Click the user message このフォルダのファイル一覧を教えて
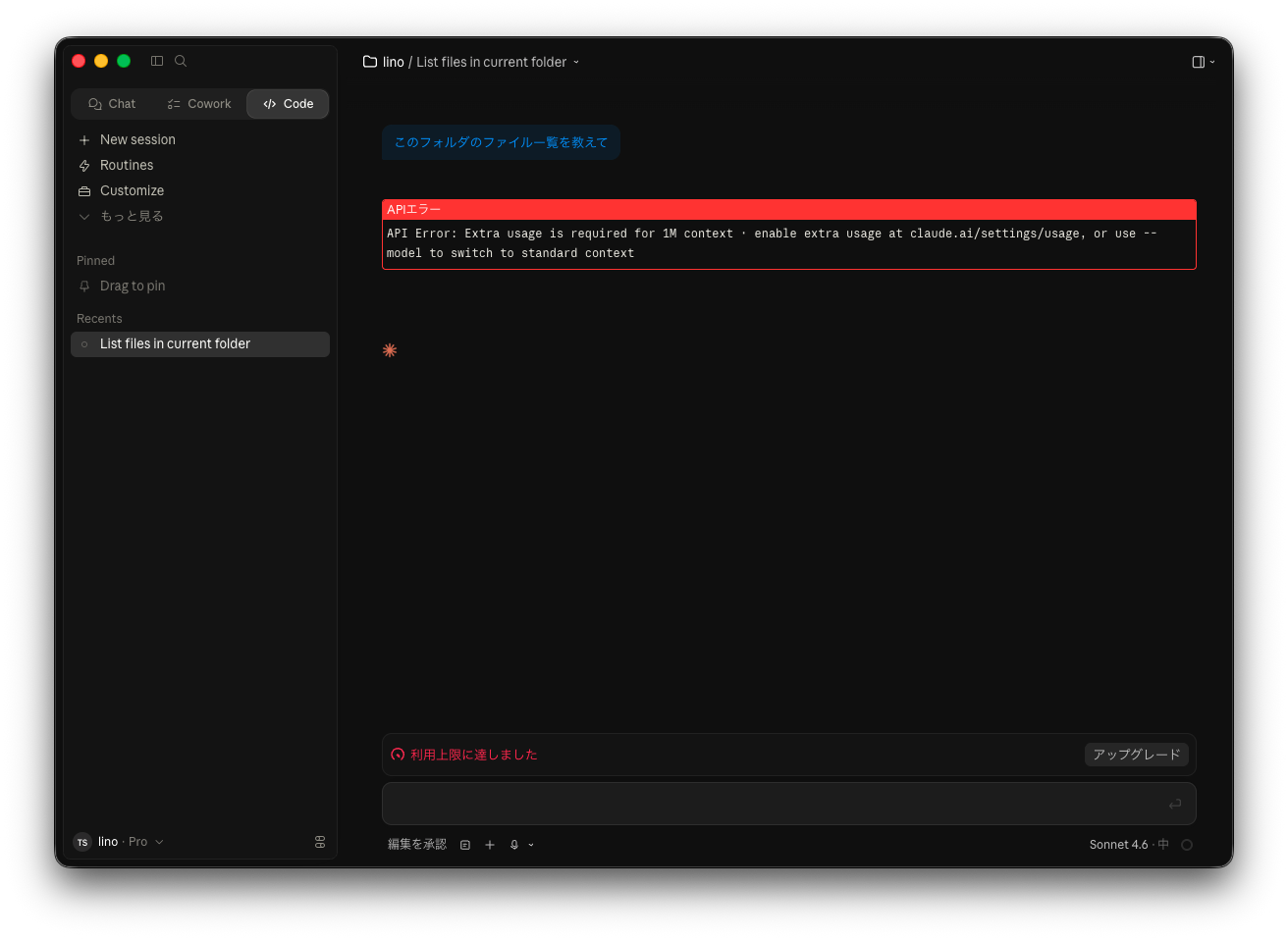 501,142
